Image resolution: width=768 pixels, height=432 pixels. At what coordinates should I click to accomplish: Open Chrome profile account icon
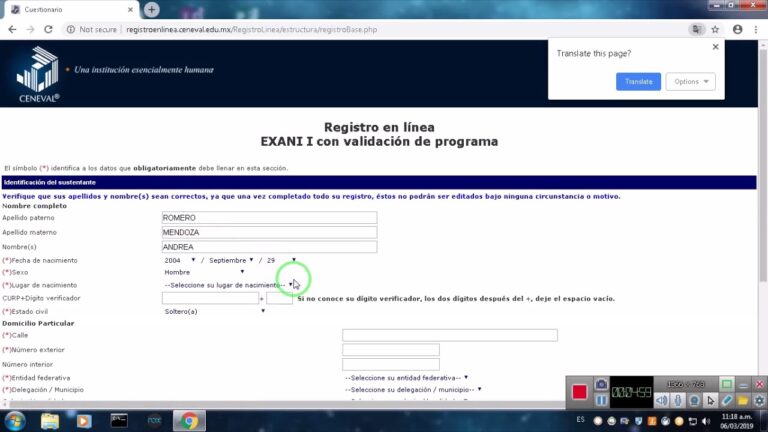pos(738,29)
